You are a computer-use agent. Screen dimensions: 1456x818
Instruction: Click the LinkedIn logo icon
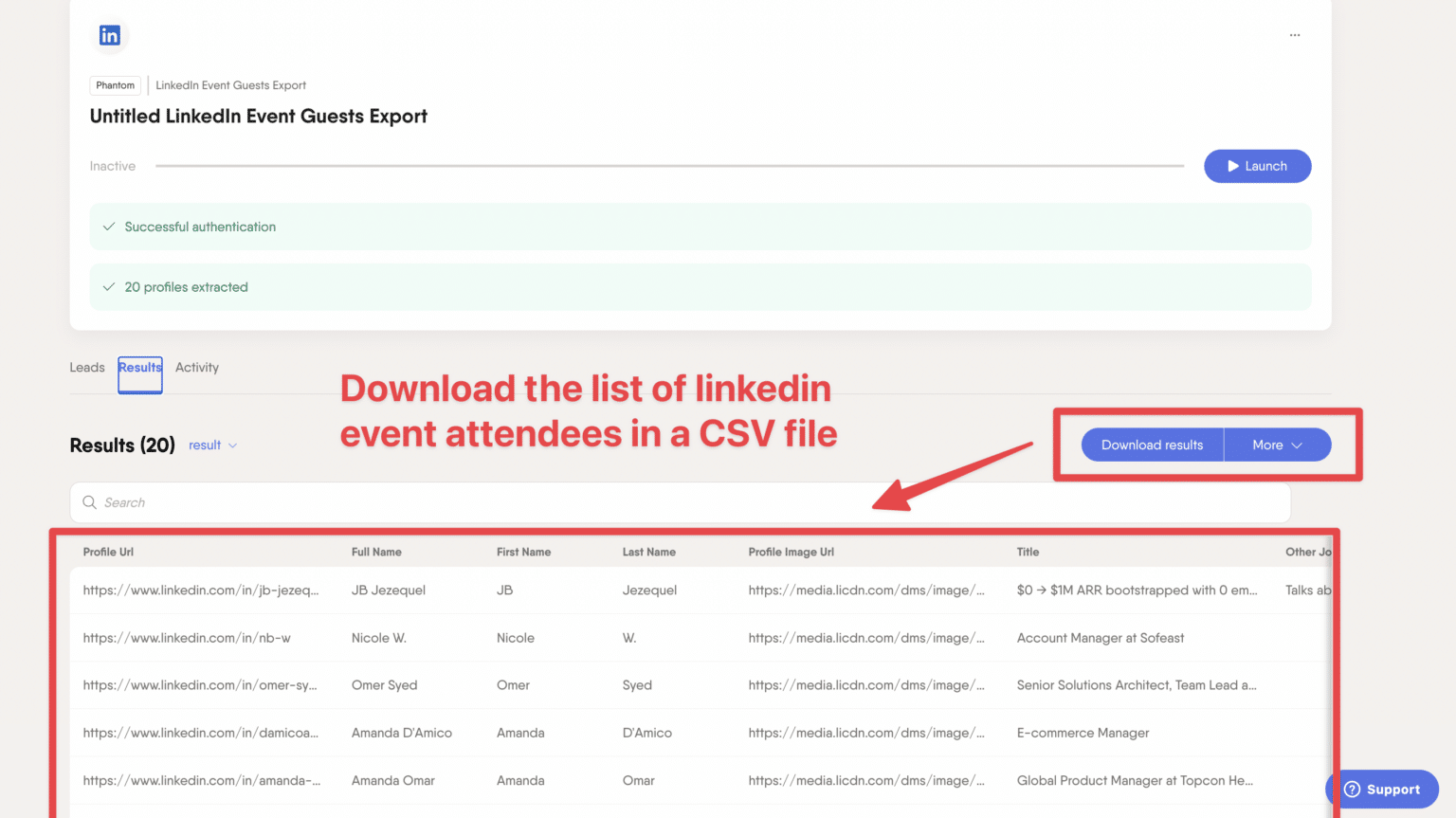tap(109, 35)
